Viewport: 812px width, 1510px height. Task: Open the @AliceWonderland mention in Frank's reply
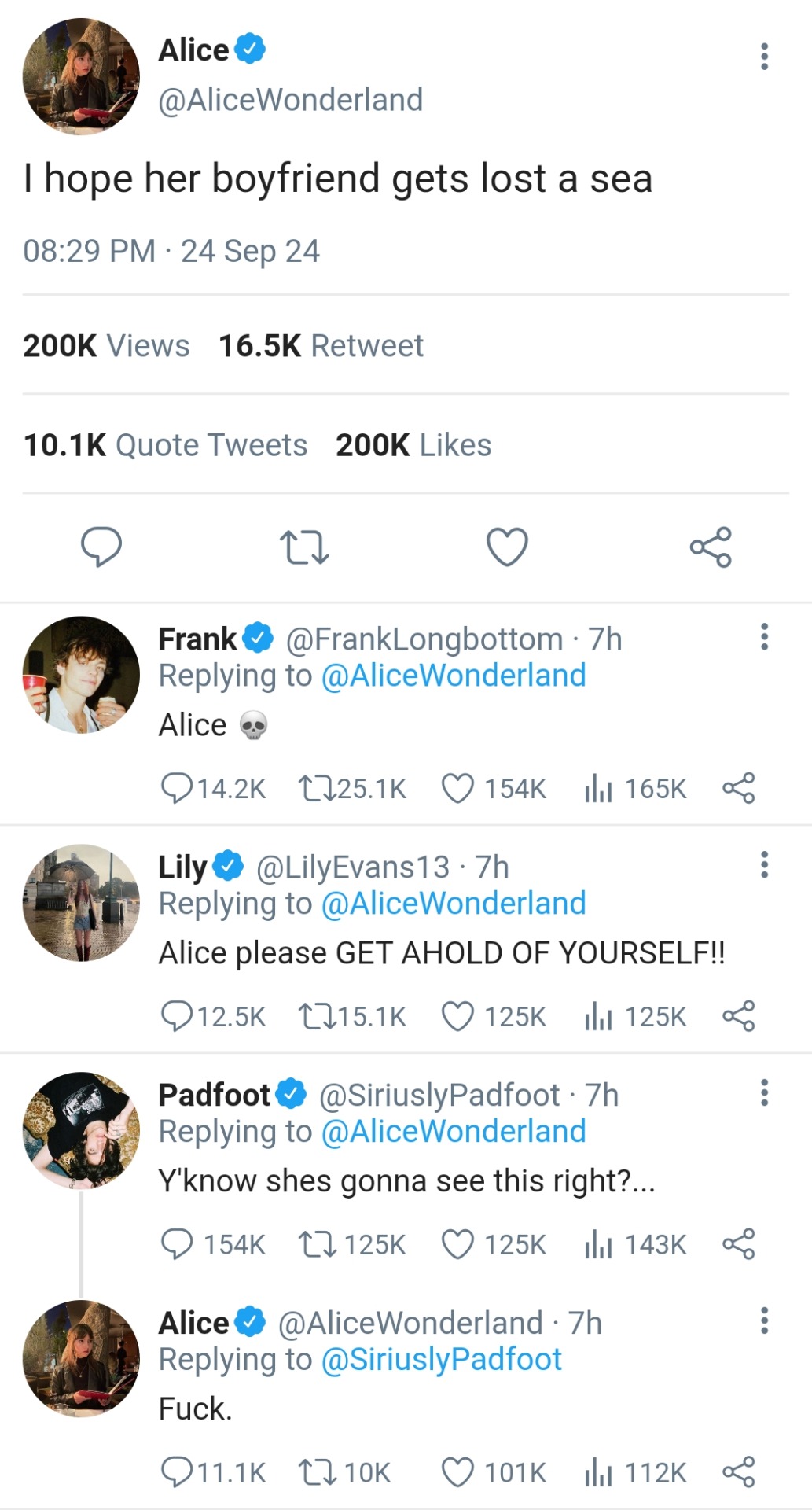(454, 676)
